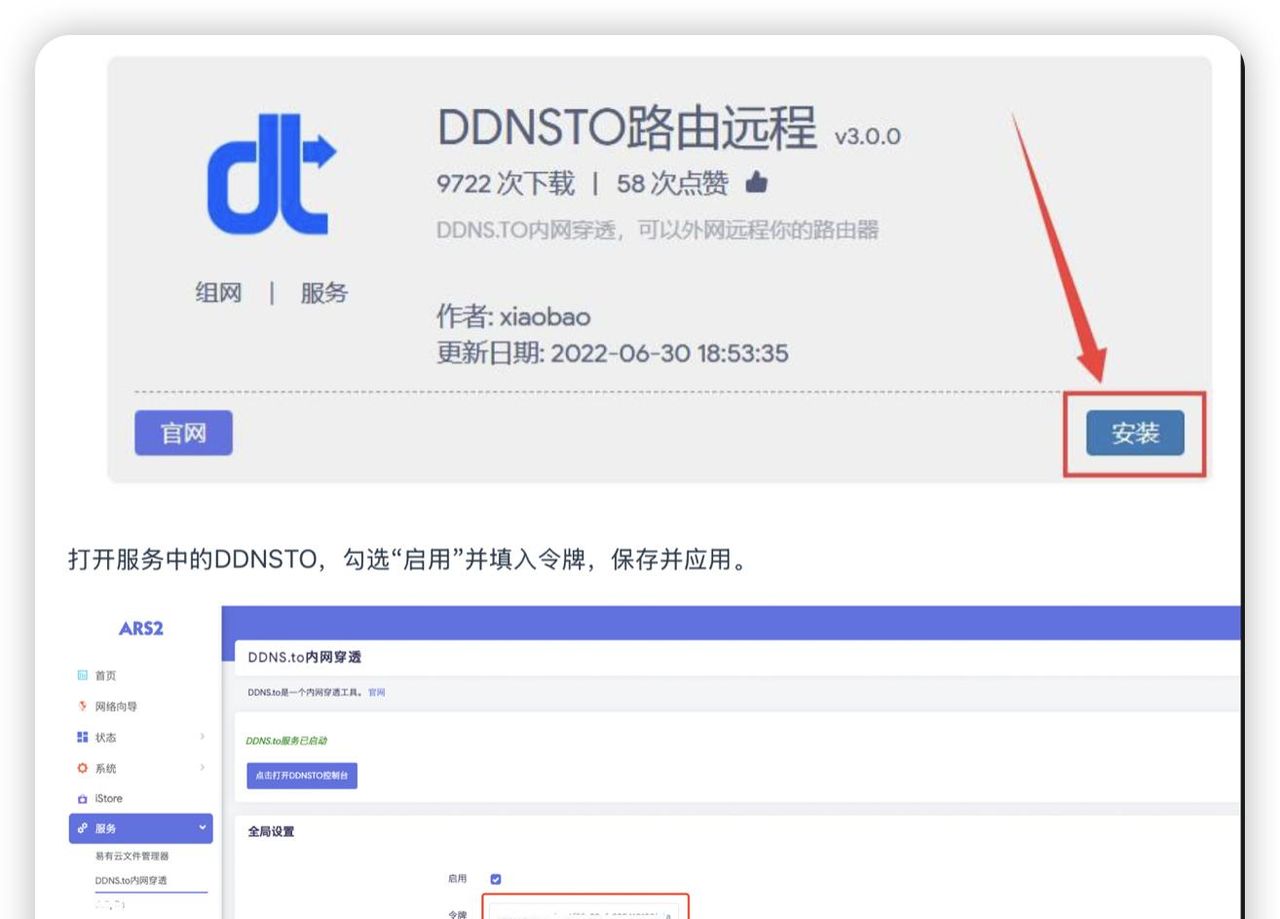Click the DDNS.to服务已启动 status text
Viewport: 1280px width, 919px height.
[287, 741]
